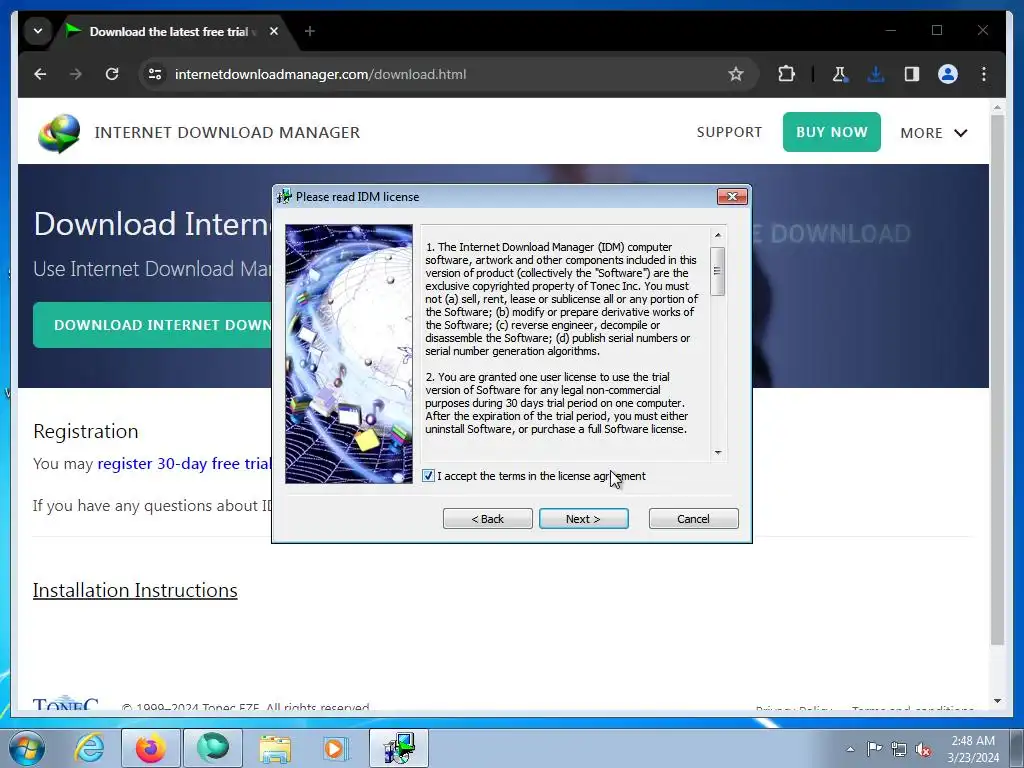Click Next in the IDM license dialog
This screenshot has width=1024, height=768.
583,519
